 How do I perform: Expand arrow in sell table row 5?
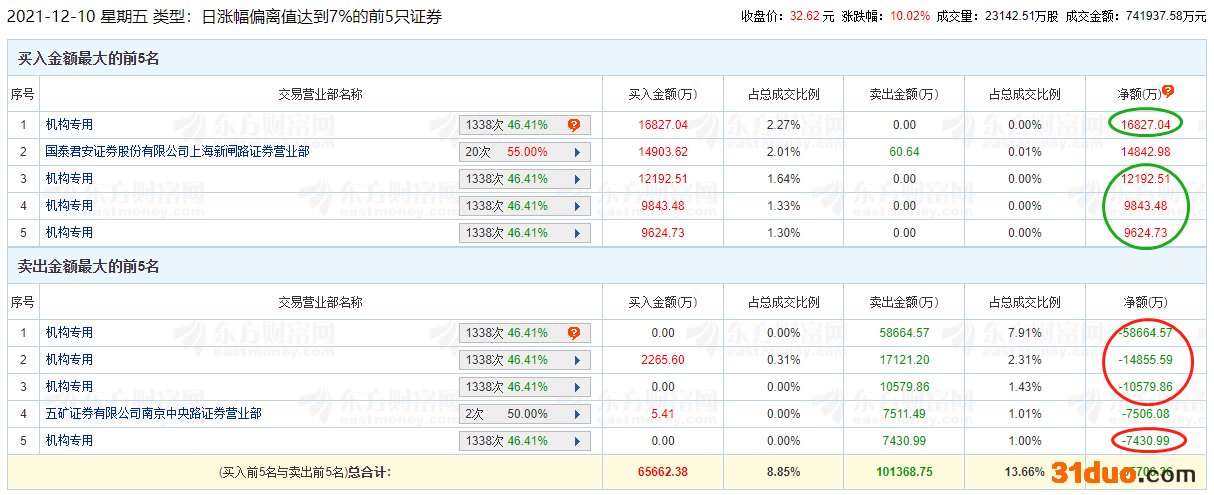(577, 441)
